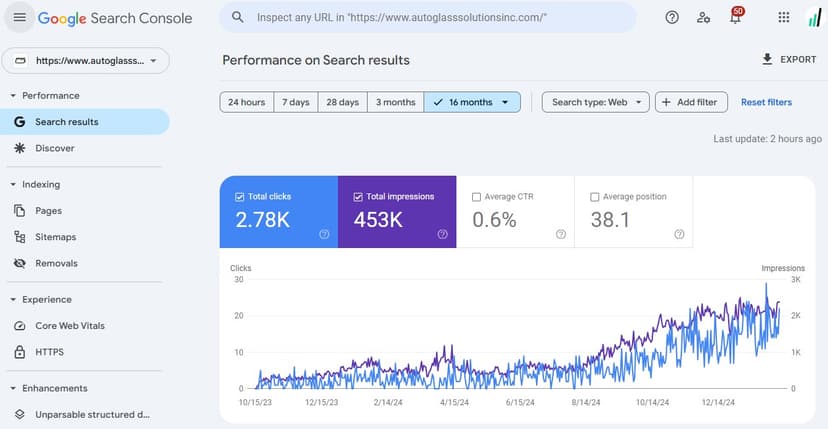The height and width of the screenshot is (429, 828).
Task: Uncheck the Total clicks checkbox
Action: pyautogui.click(x=239, y=197)
